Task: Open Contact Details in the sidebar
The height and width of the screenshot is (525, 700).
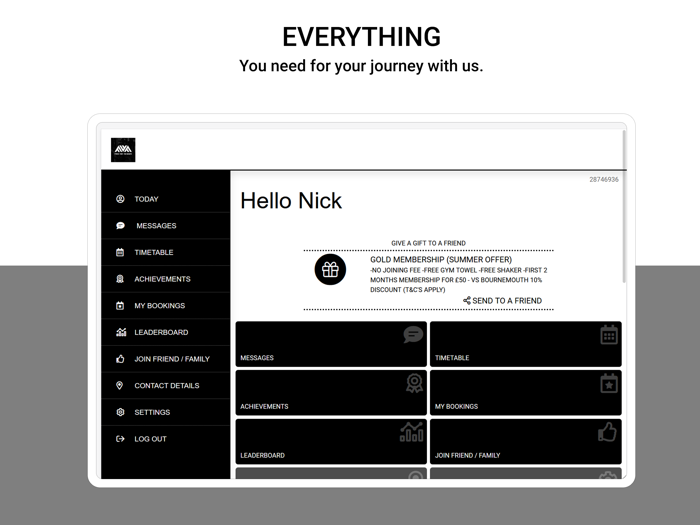Action: click(x=166, y=385)
